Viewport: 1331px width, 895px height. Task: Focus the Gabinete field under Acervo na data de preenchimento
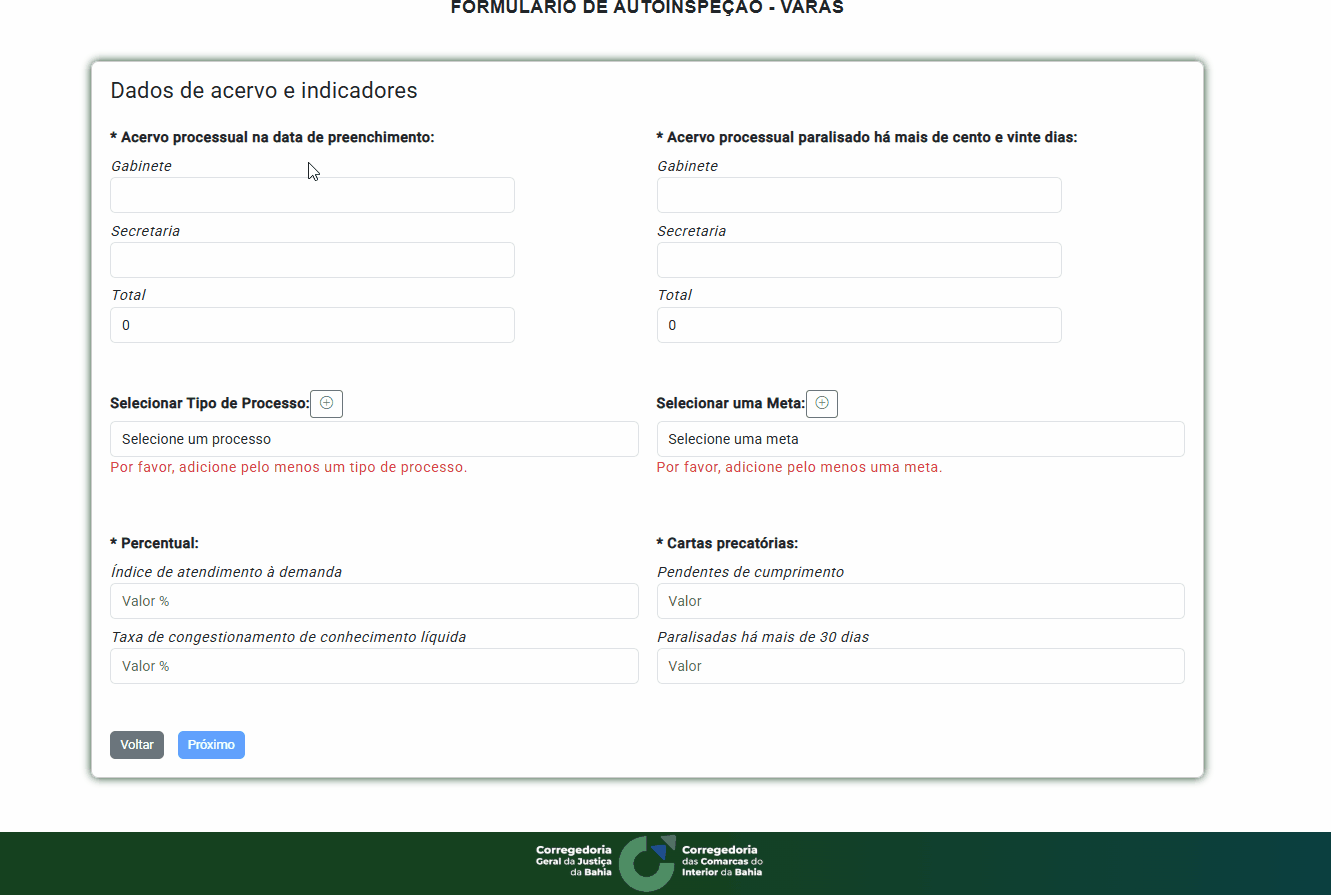click(x=312, y=195)
